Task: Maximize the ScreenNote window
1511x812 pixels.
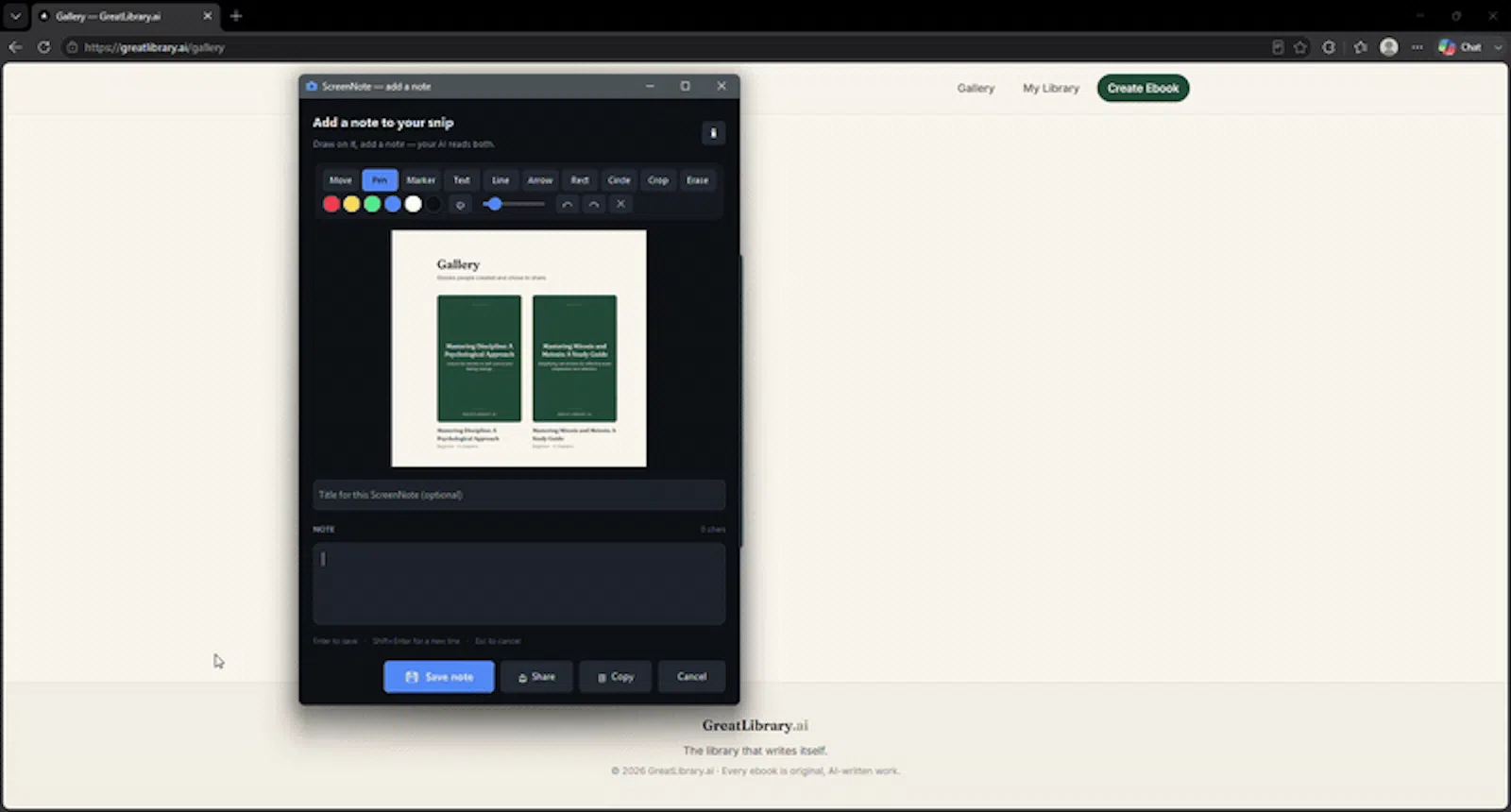Action: [686, 86]
